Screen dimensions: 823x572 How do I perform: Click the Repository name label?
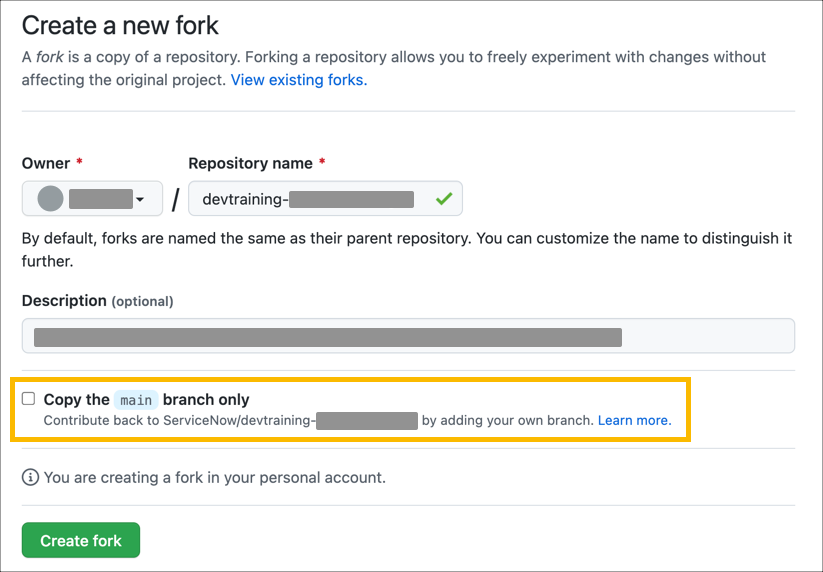click(250, 163)
